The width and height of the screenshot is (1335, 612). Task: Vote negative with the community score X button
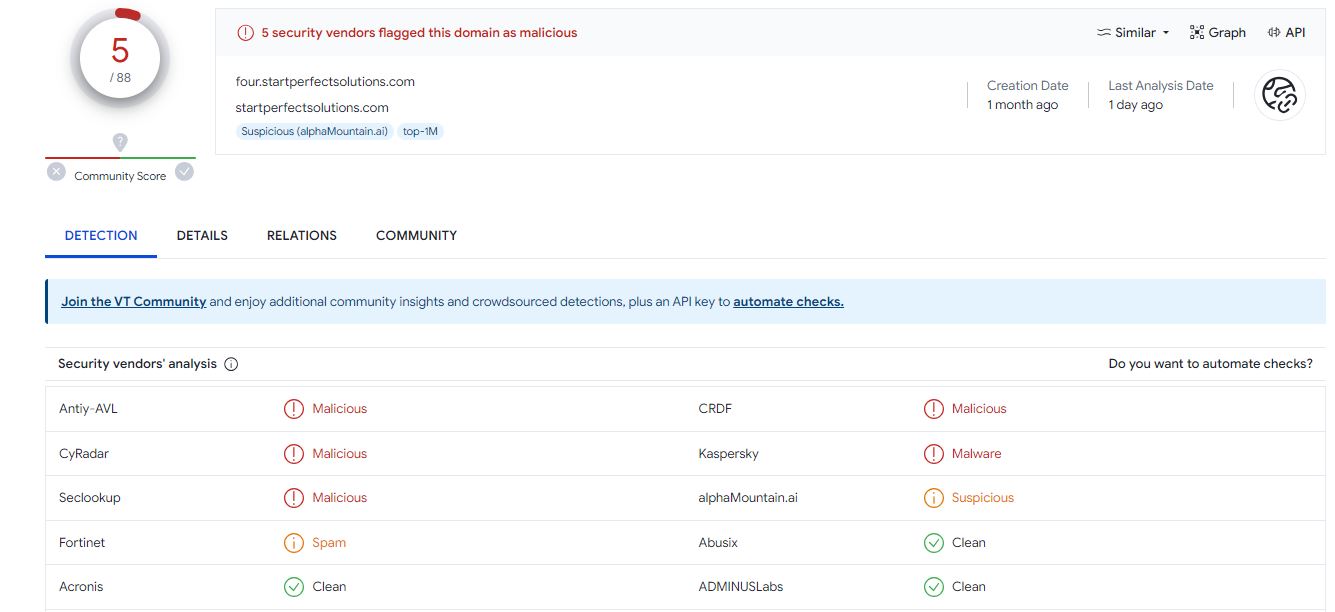pyautogui.click(x=57, y=172)
